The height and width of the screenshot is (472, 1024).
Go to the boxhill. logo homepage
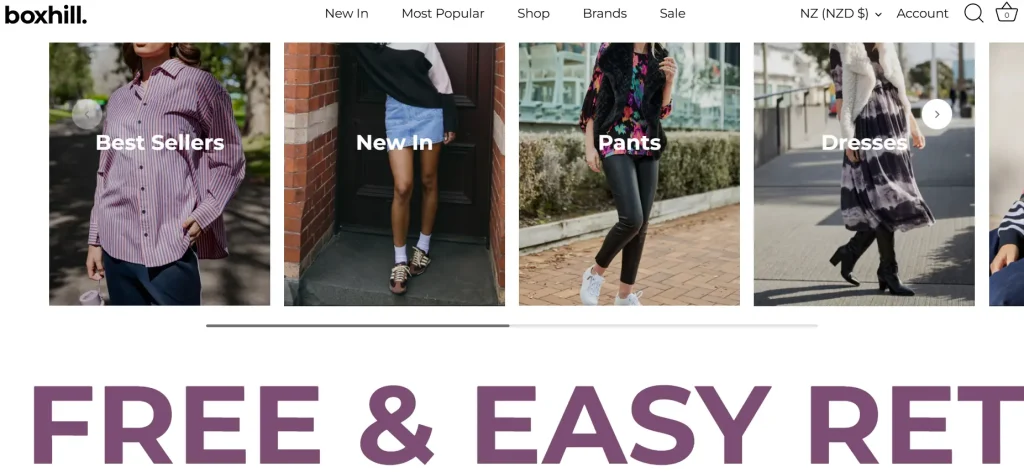[46, 14]
